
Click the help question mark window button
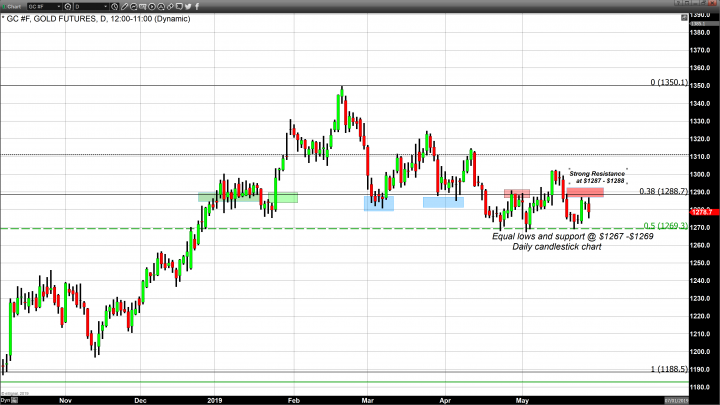[x=679, y=3]
